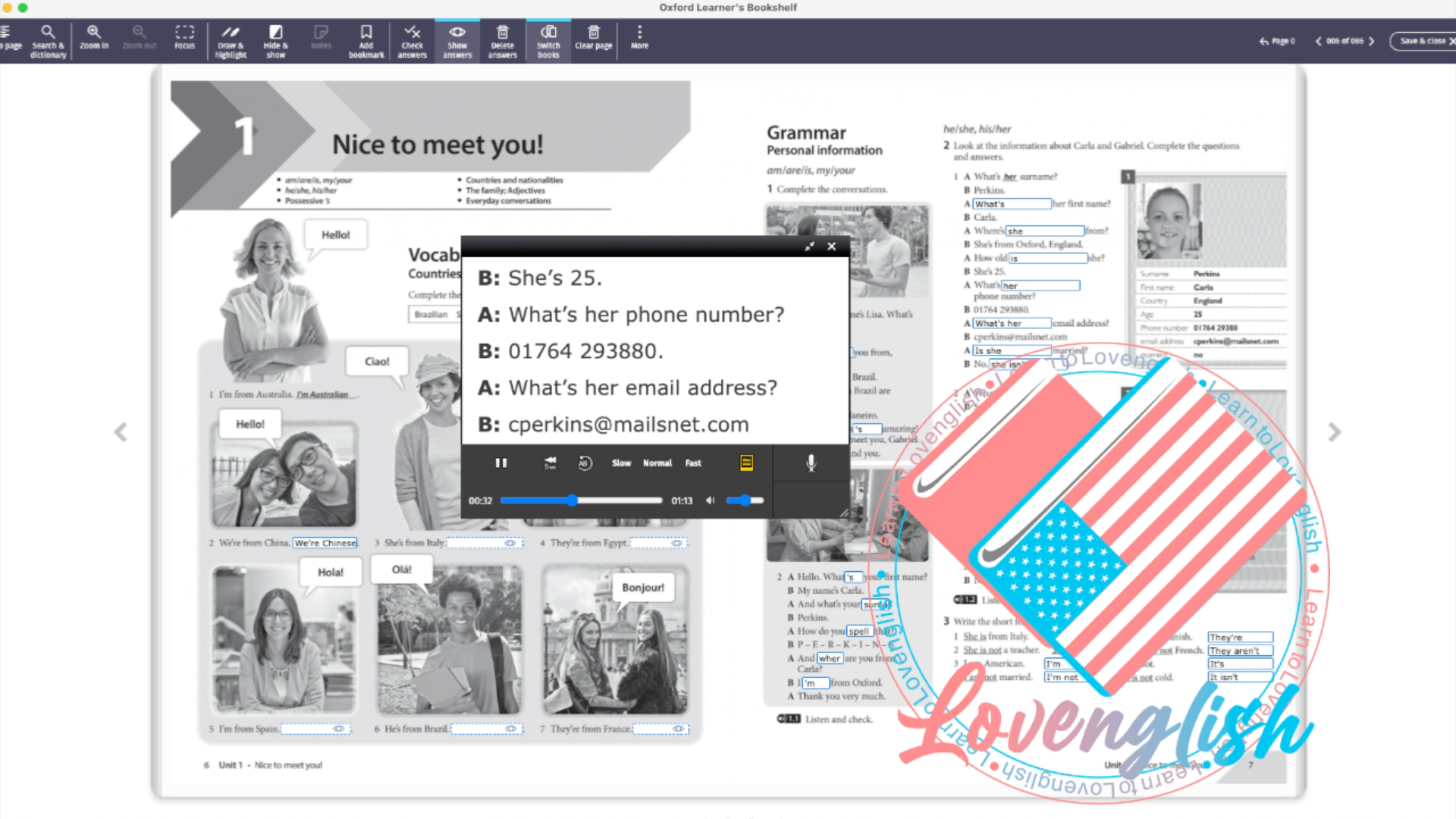The image size is (1456, 819).
Task: Open the Draw & highlight tool
Action: pos(231,41)
